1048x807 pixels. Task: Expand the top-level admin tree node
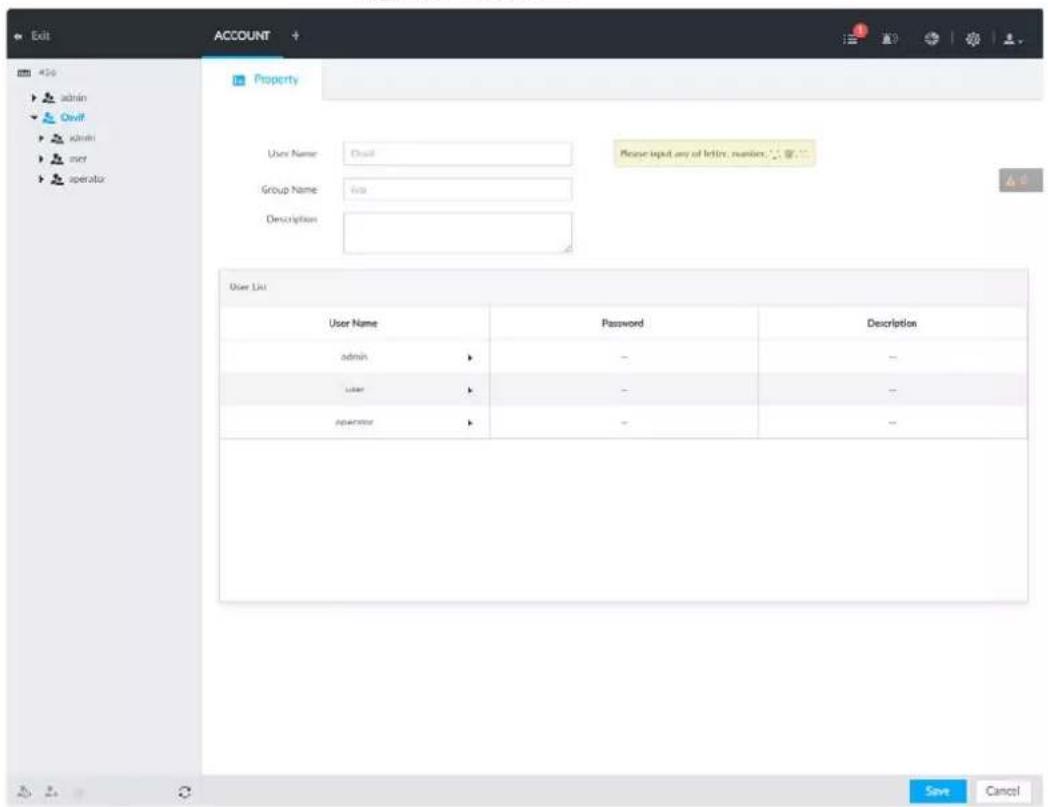click(34, 98)
